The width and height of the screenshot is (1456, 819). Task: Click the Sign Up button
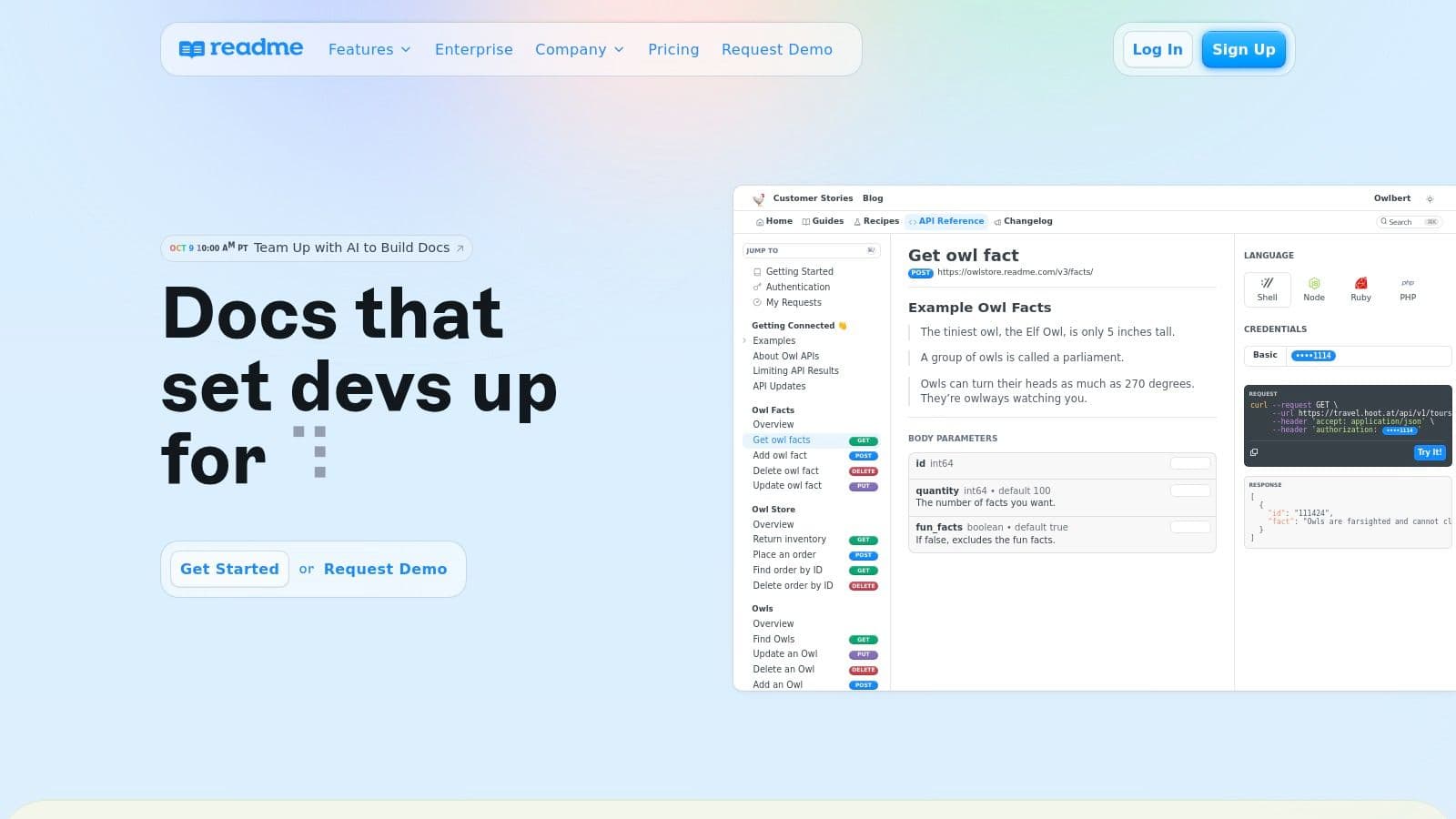tap(1243, 49)
